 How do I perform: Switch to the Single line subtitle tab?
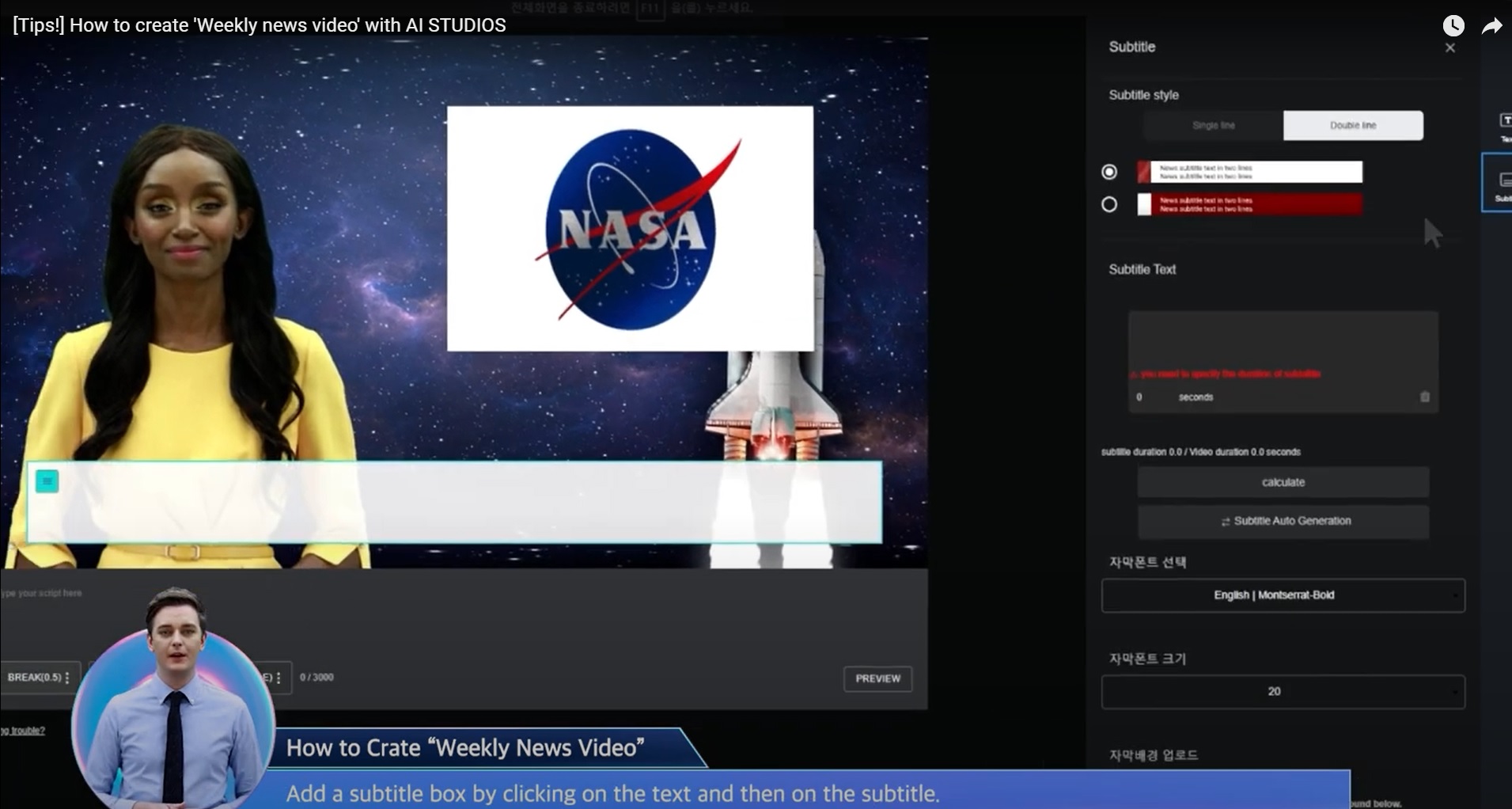[x=1213, y=126]
